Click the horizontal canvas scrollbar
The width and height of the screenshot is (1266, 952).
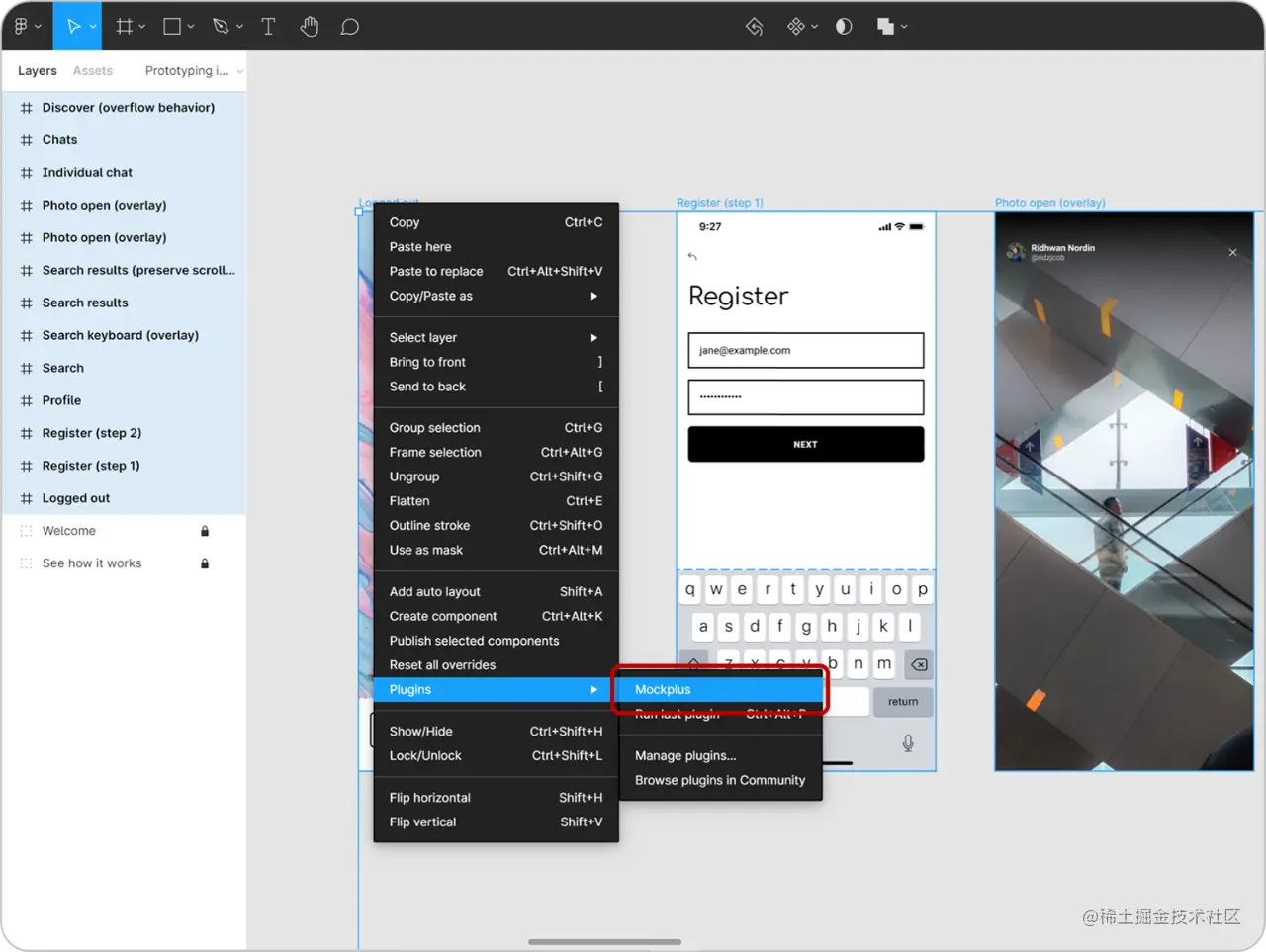(604, 942)
